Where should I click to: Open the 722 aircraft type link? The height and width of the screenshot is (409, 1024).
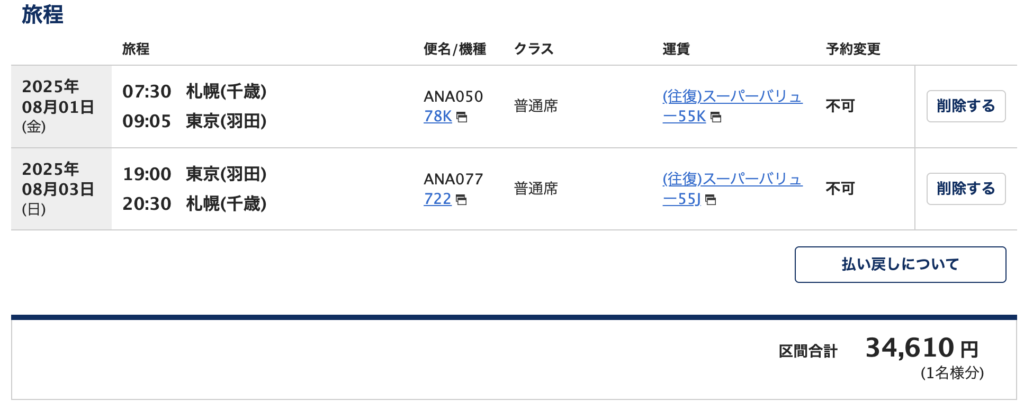click(438, 200)
